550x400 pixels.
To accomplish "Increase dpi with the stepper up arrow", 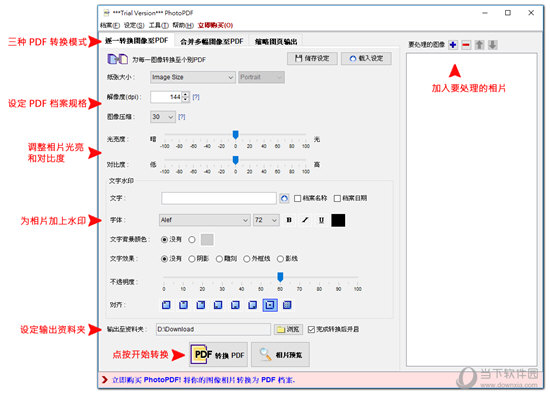I will coord(186,94).
